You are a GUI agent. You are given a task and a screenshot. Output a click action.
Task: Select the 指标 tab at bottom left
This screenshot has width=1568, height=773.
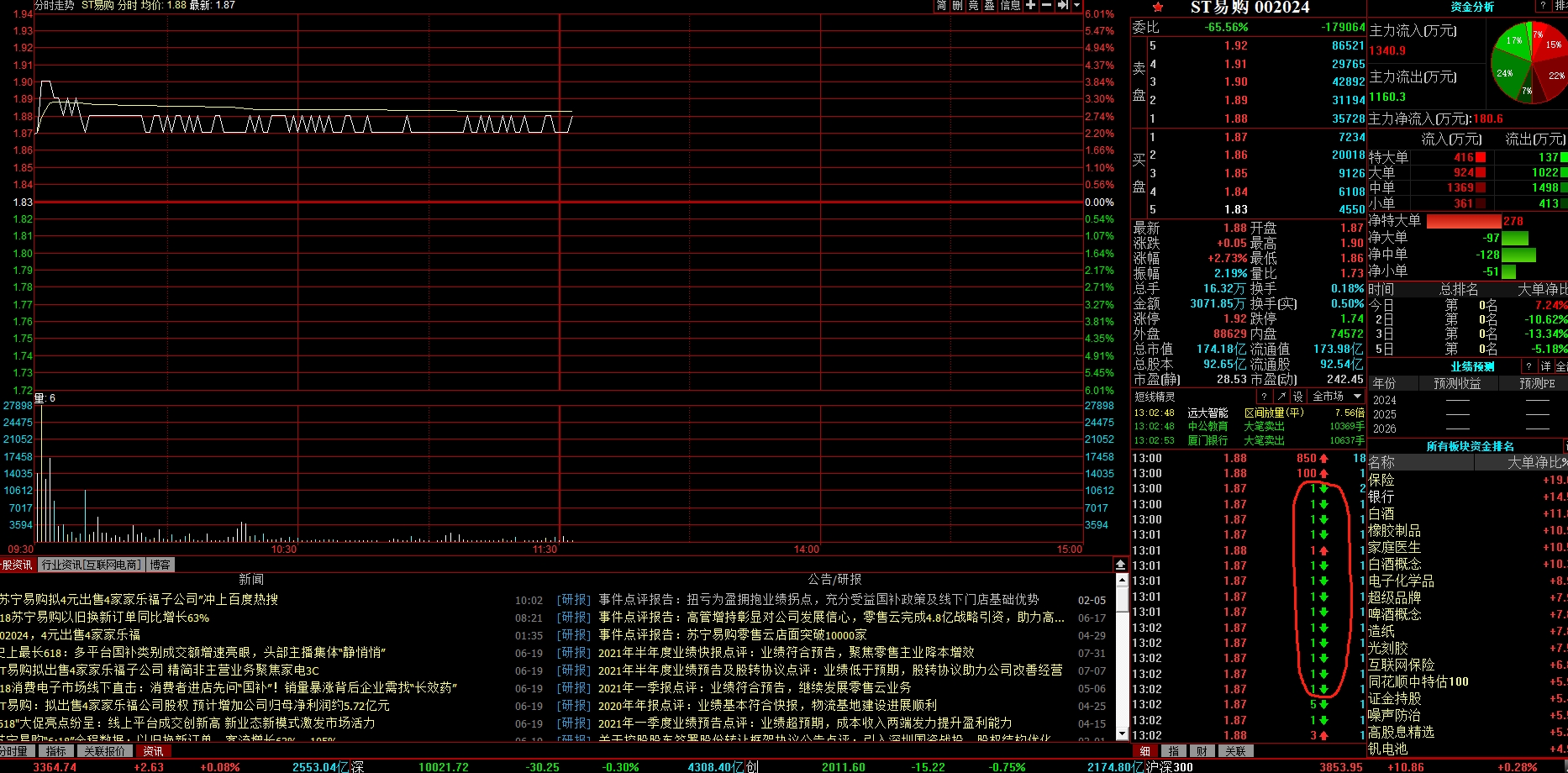[56, 751]
